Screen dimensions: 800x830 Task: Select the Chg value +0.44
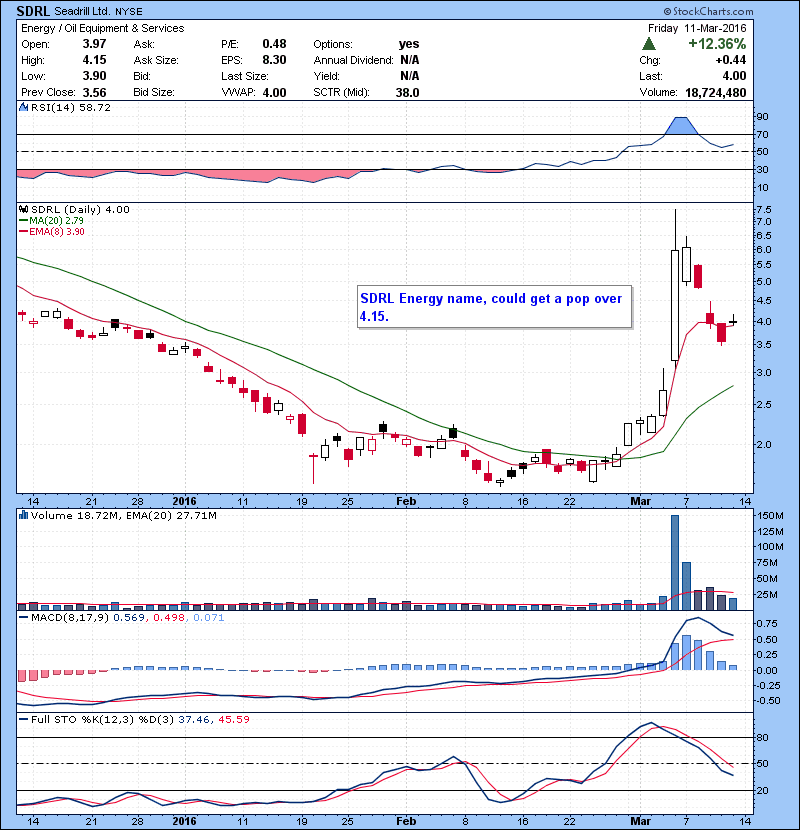731,60
